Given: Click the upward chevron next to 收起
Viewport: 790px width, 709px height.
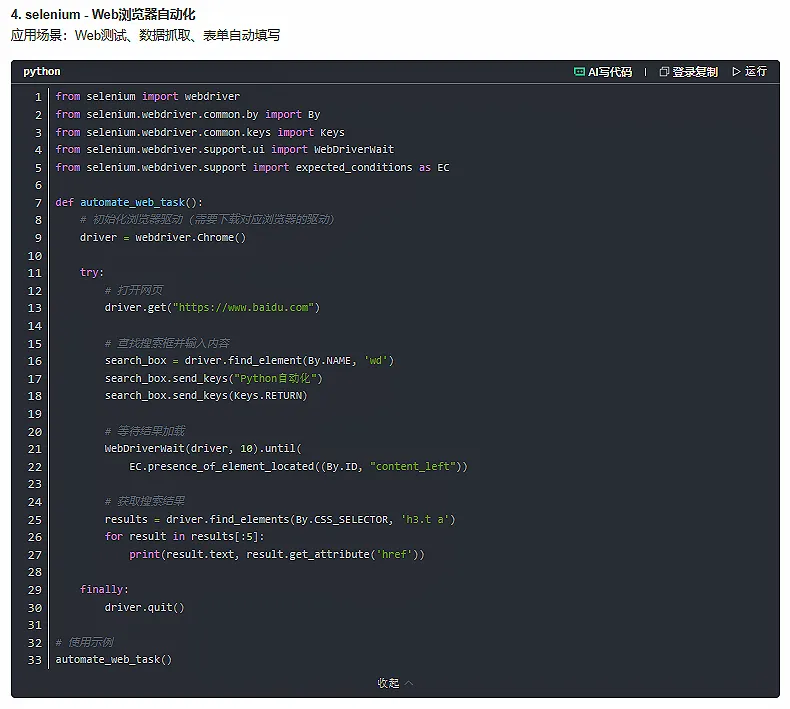Looking at the screenshot, I should pos(409,683).
